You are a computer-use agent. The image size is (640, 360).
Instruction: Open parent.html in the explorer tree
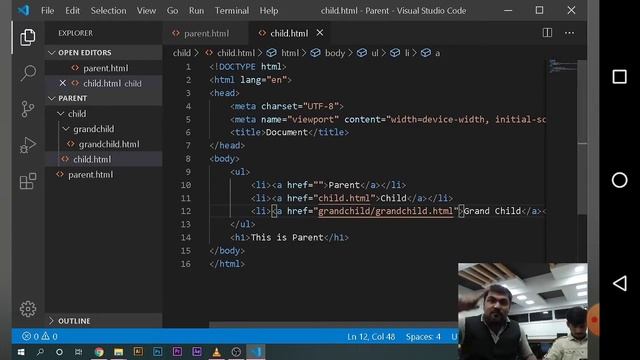point(104,175)
